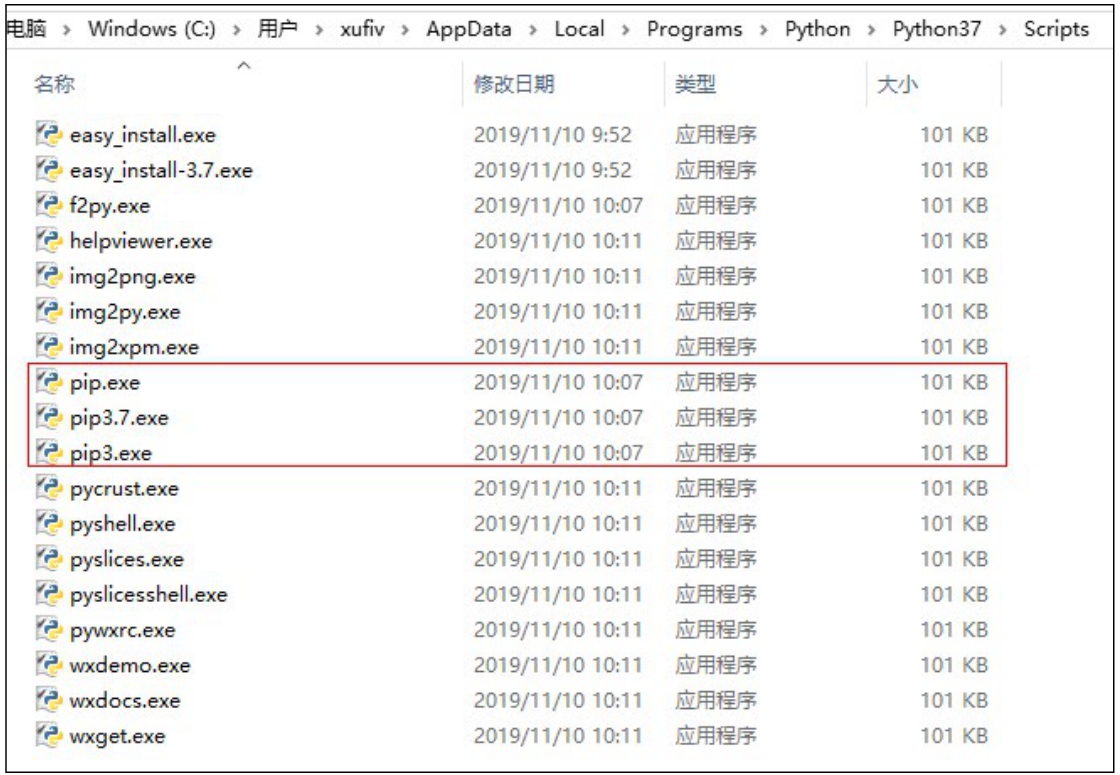This screenshot has width=1120, height=775.
Task: Click the wxget.exe file icon
Action: point(49,736)
